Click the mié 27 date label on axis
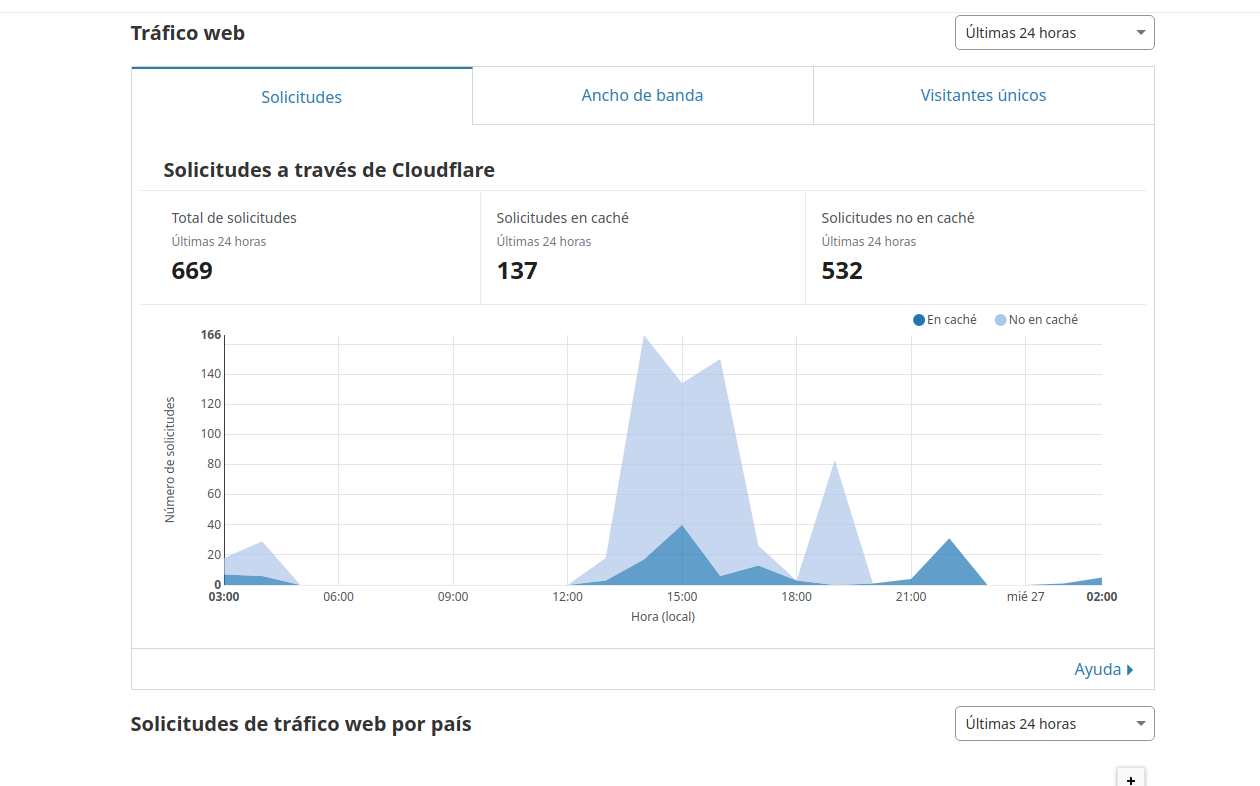 pyautogui.click(x=1025, y=597)
